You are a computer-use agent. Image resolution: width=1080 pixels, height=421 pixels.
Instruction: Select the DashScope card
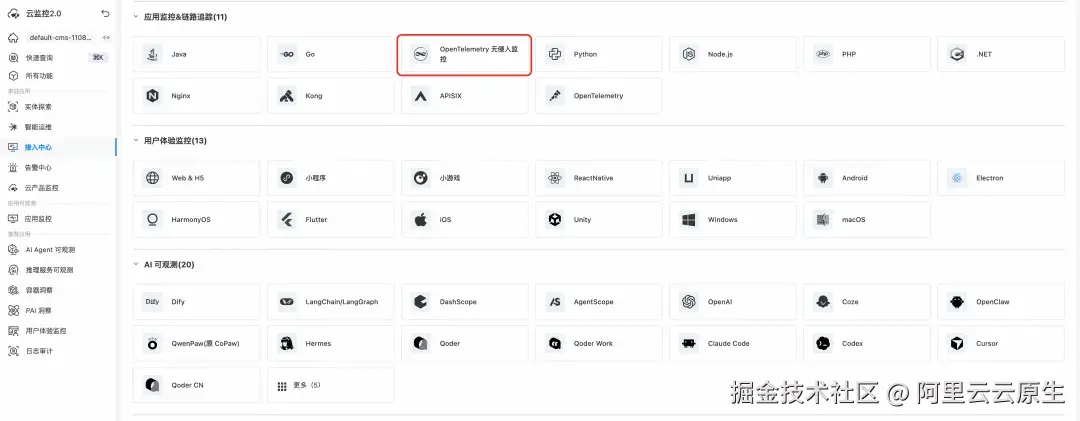465,302
